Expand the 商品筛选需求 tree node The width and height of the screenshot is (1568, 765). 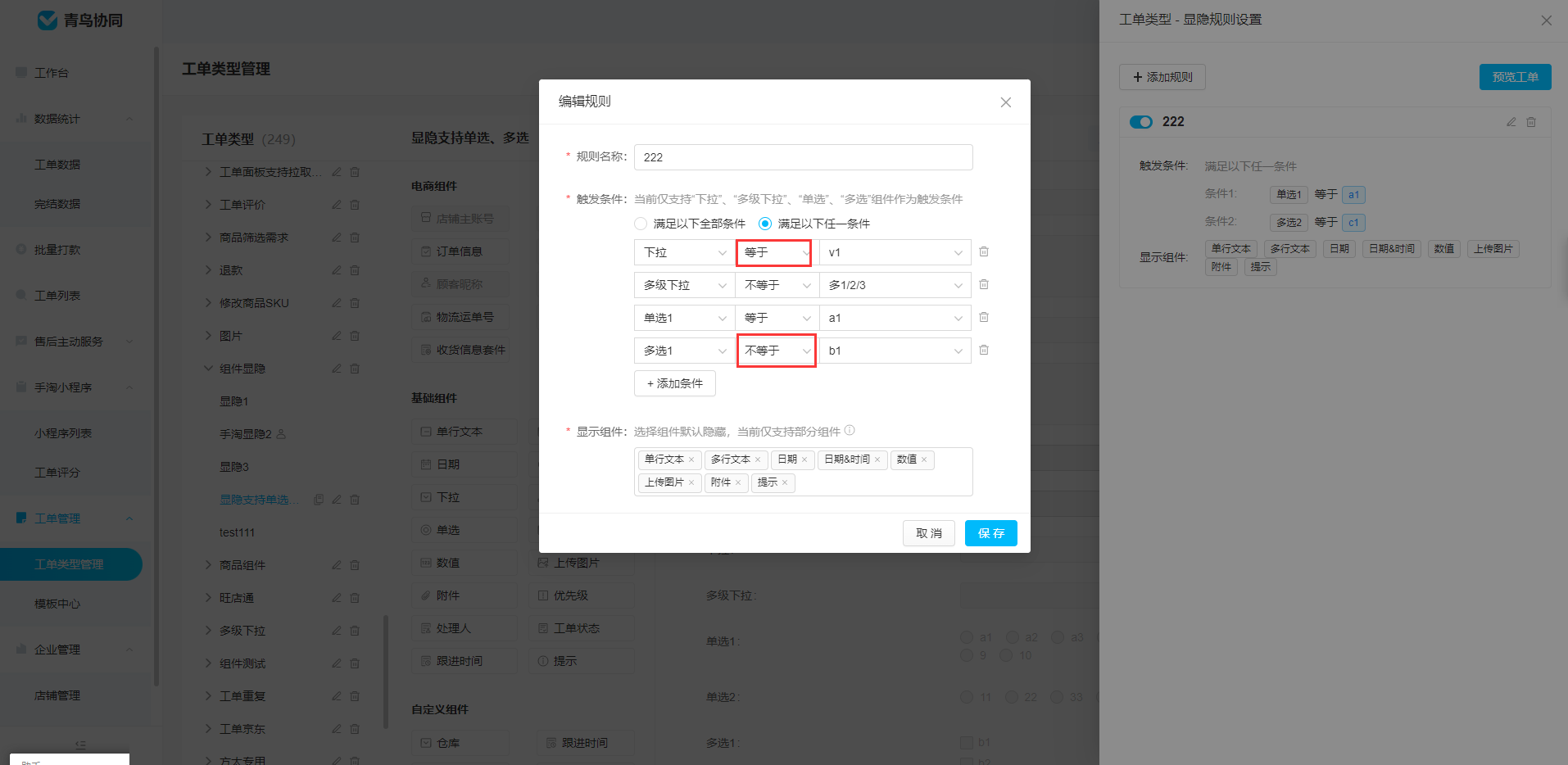(208, 238)
